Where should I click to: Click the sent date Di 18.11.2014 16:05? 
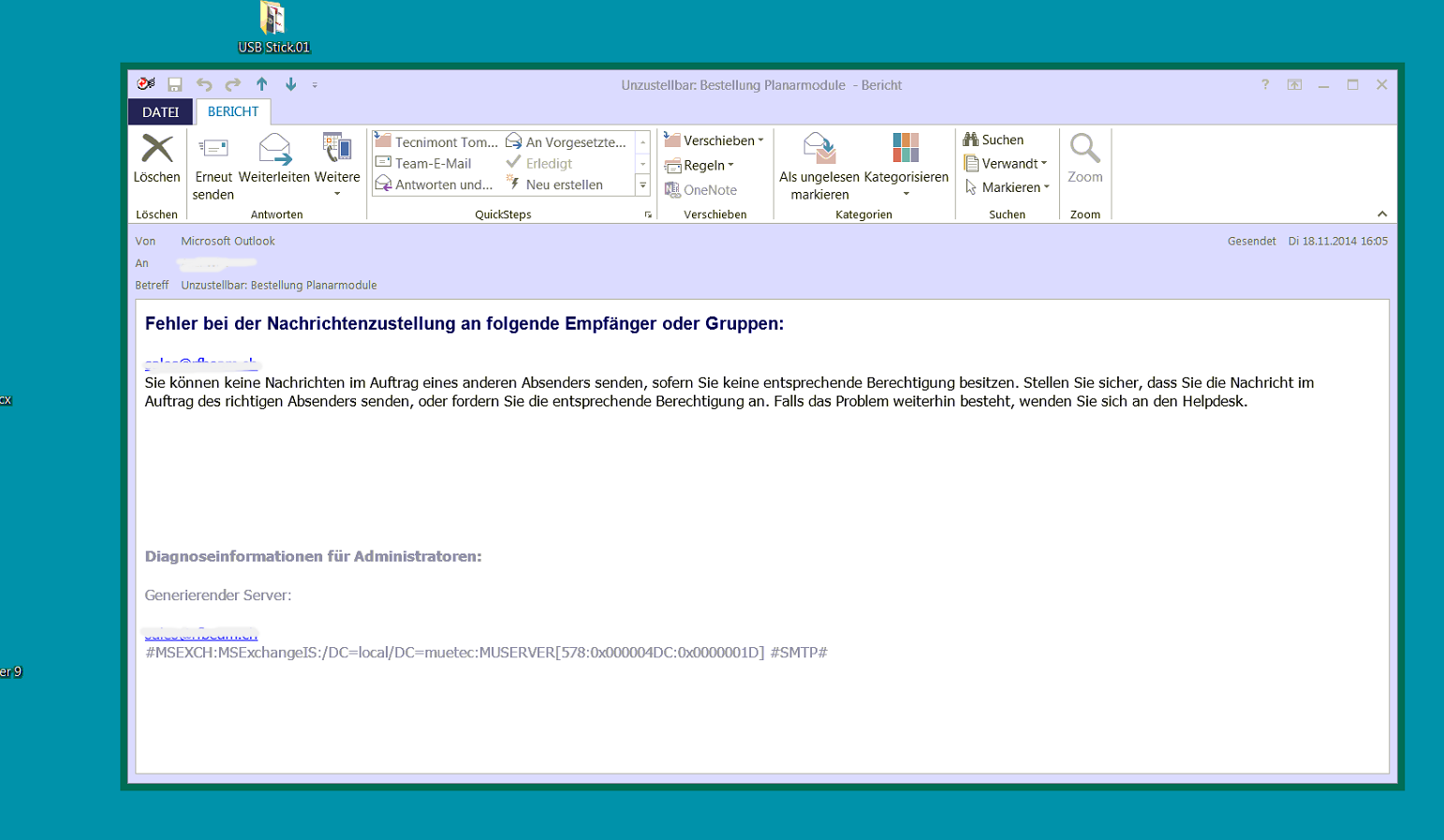[x=1338, y=241]
